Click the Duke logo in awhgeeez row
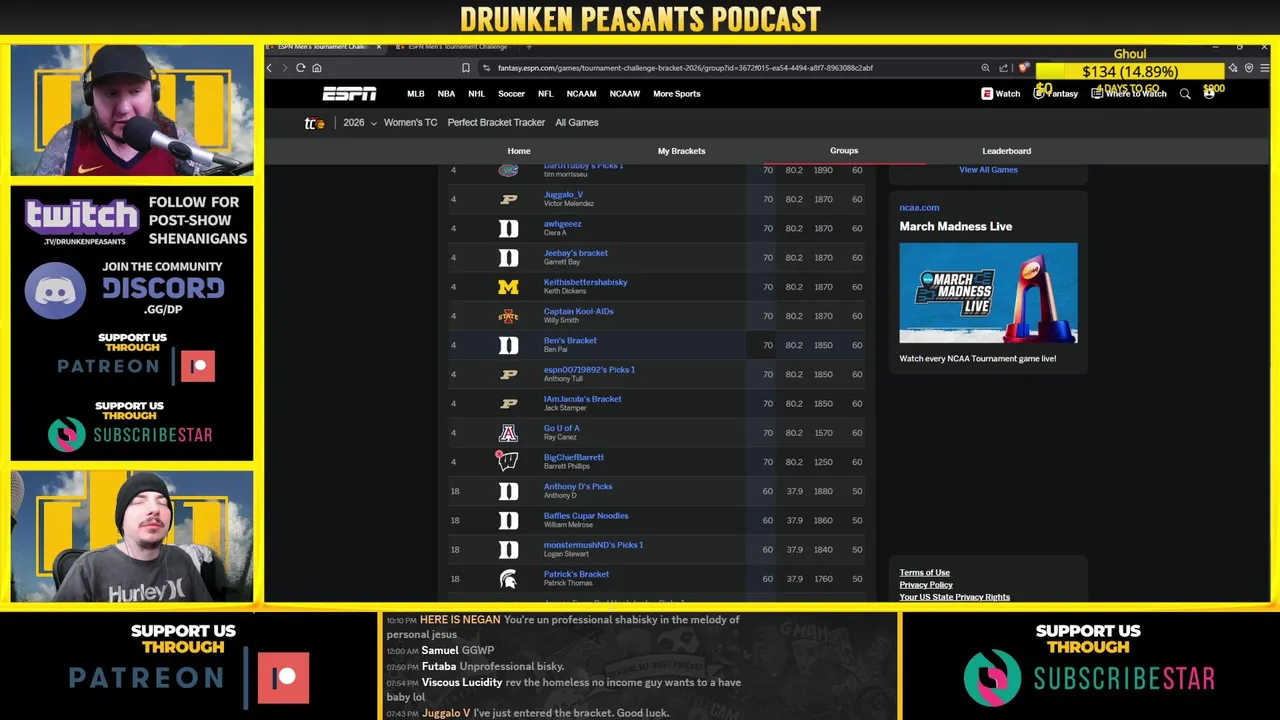 [x=508, y=229]
